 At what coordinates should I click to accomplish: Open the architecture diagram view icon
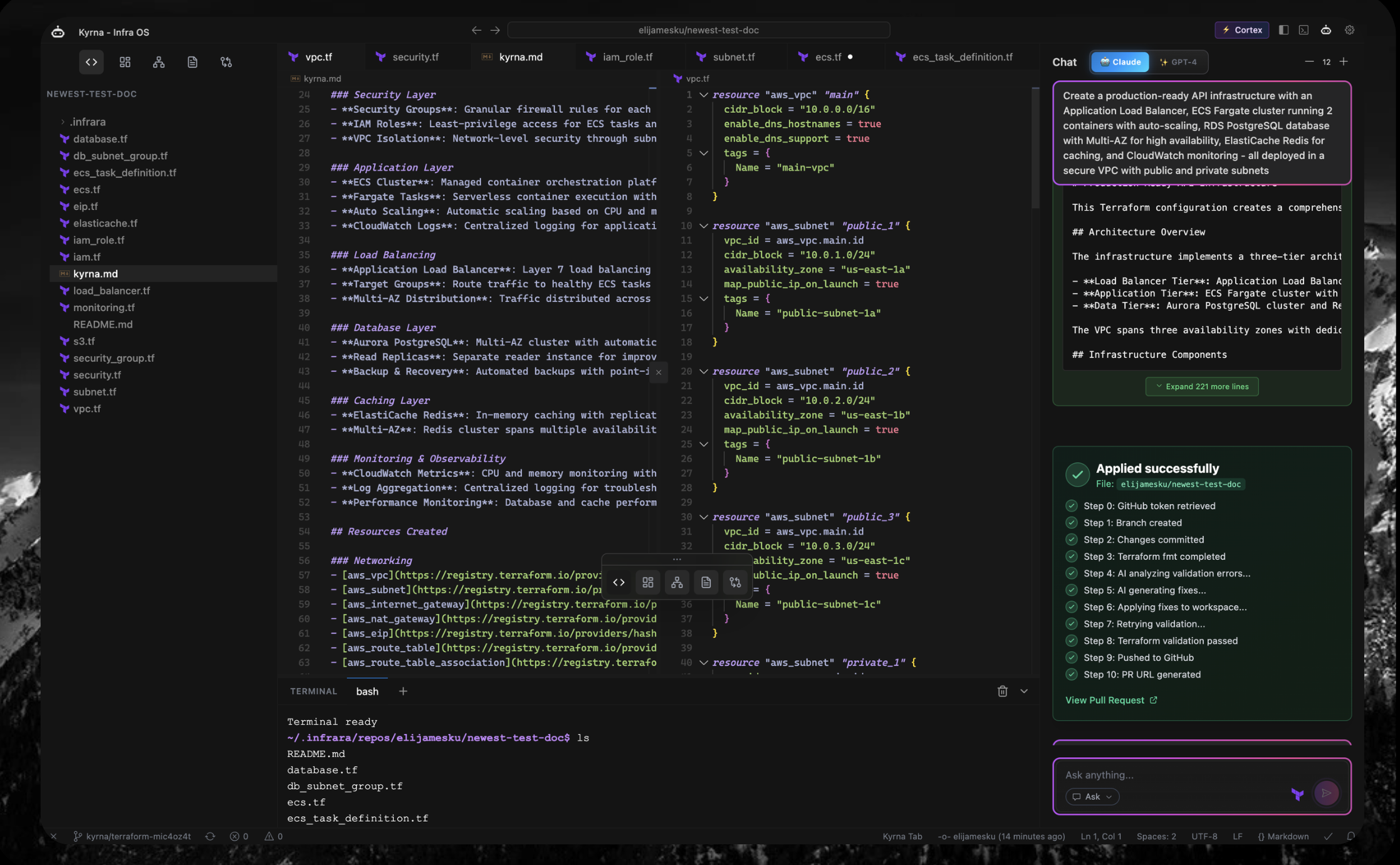point(159,61)
